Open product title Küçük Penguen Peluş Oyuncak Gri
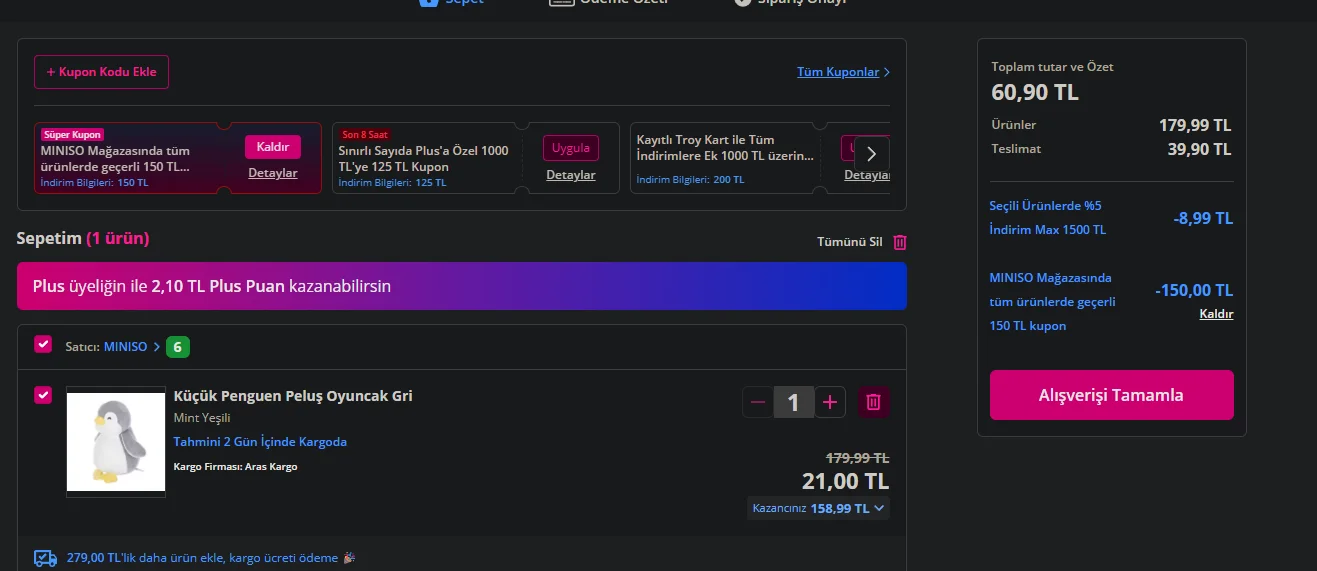 293,396
